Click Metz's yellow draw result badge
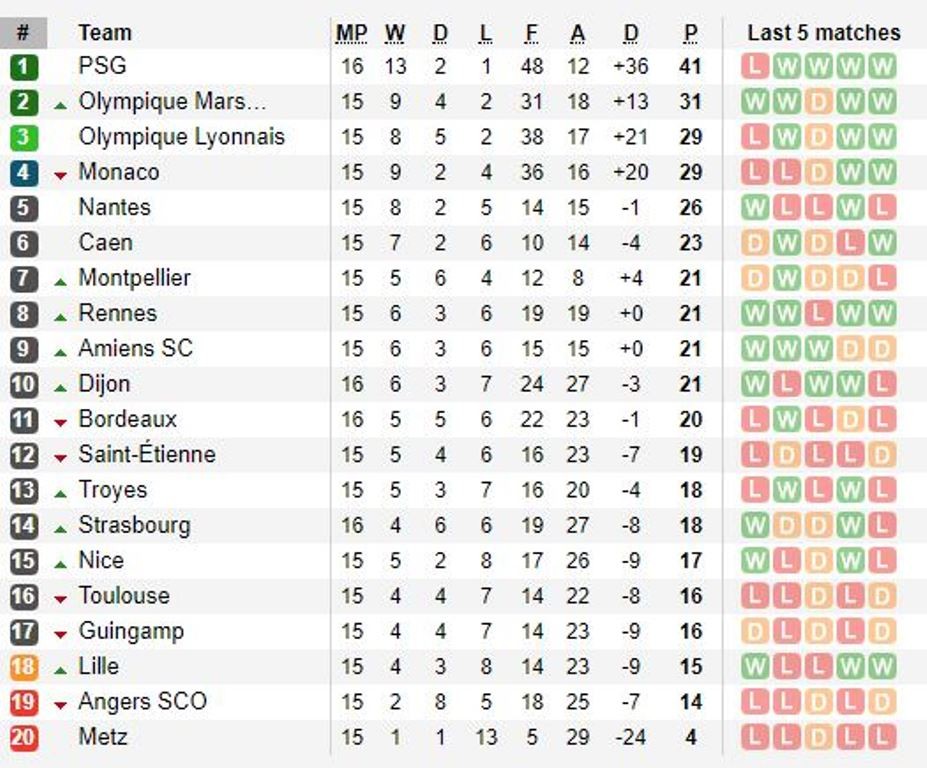 (818, 737)
